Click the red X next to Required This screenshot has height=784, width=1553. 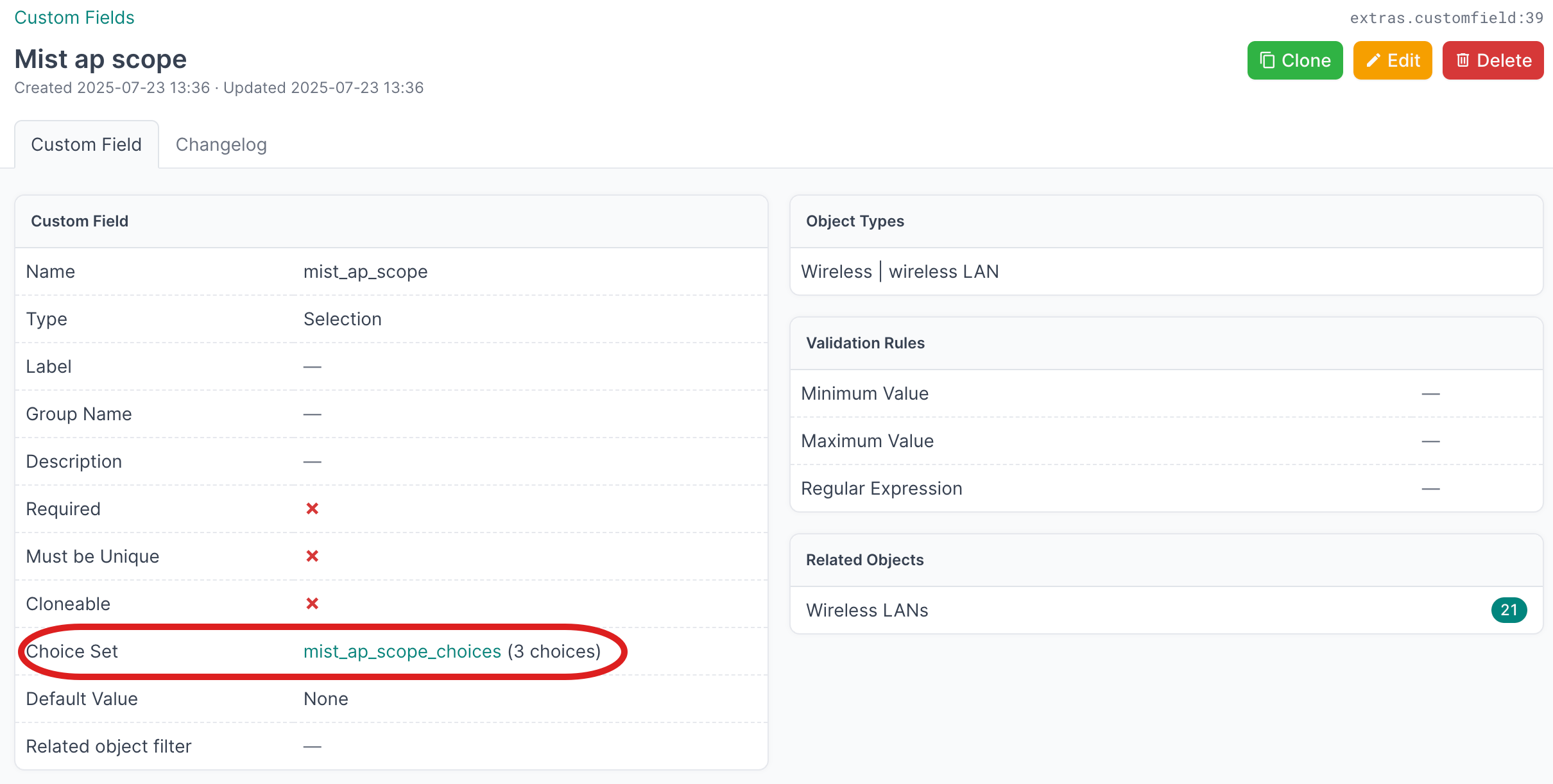click(313, 509)
